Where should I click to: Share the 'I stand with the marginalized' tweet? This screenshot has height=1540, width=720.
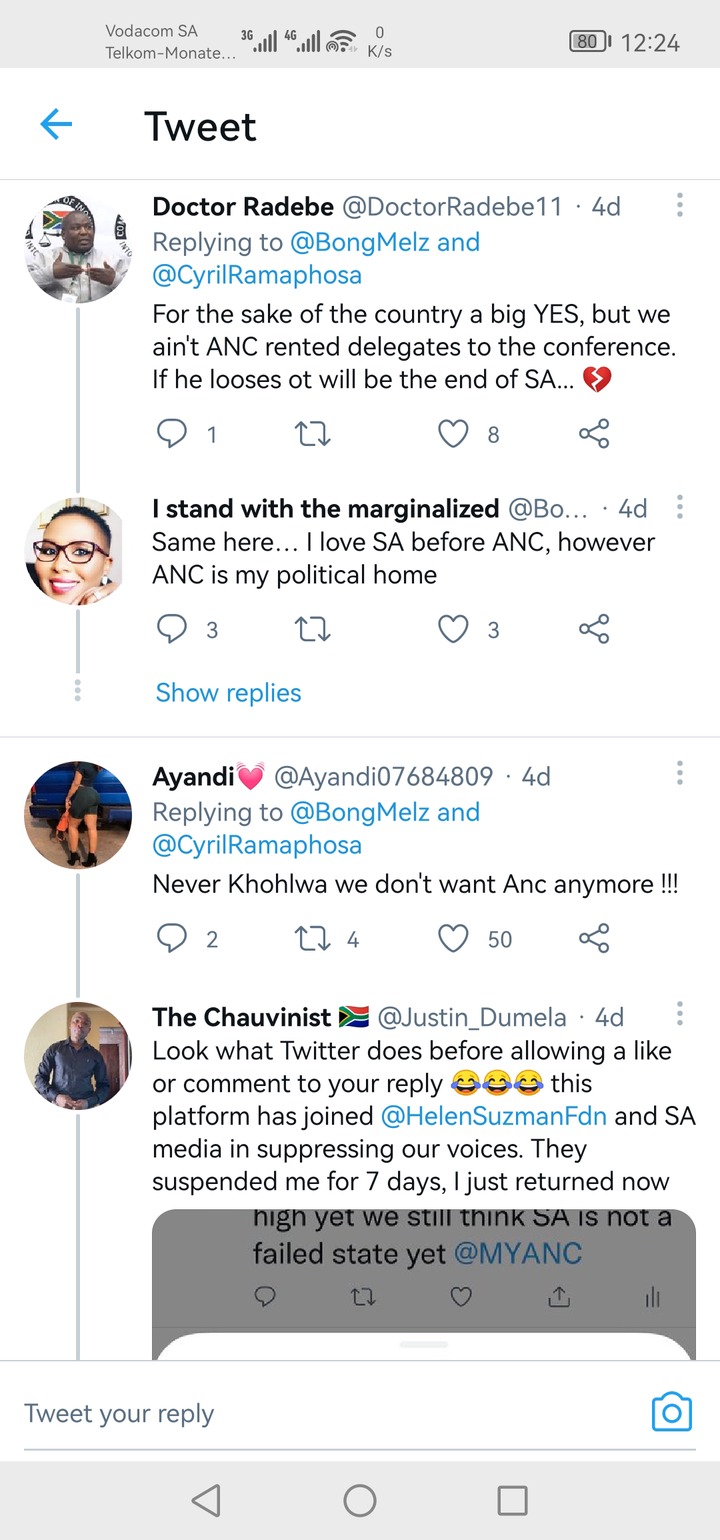tap(594, 629)
